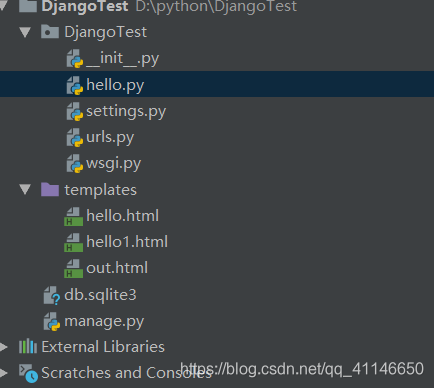Select the templates folder label
Image resolution: width=434 pixels, height=388 pixels.
tap(101, 190)
